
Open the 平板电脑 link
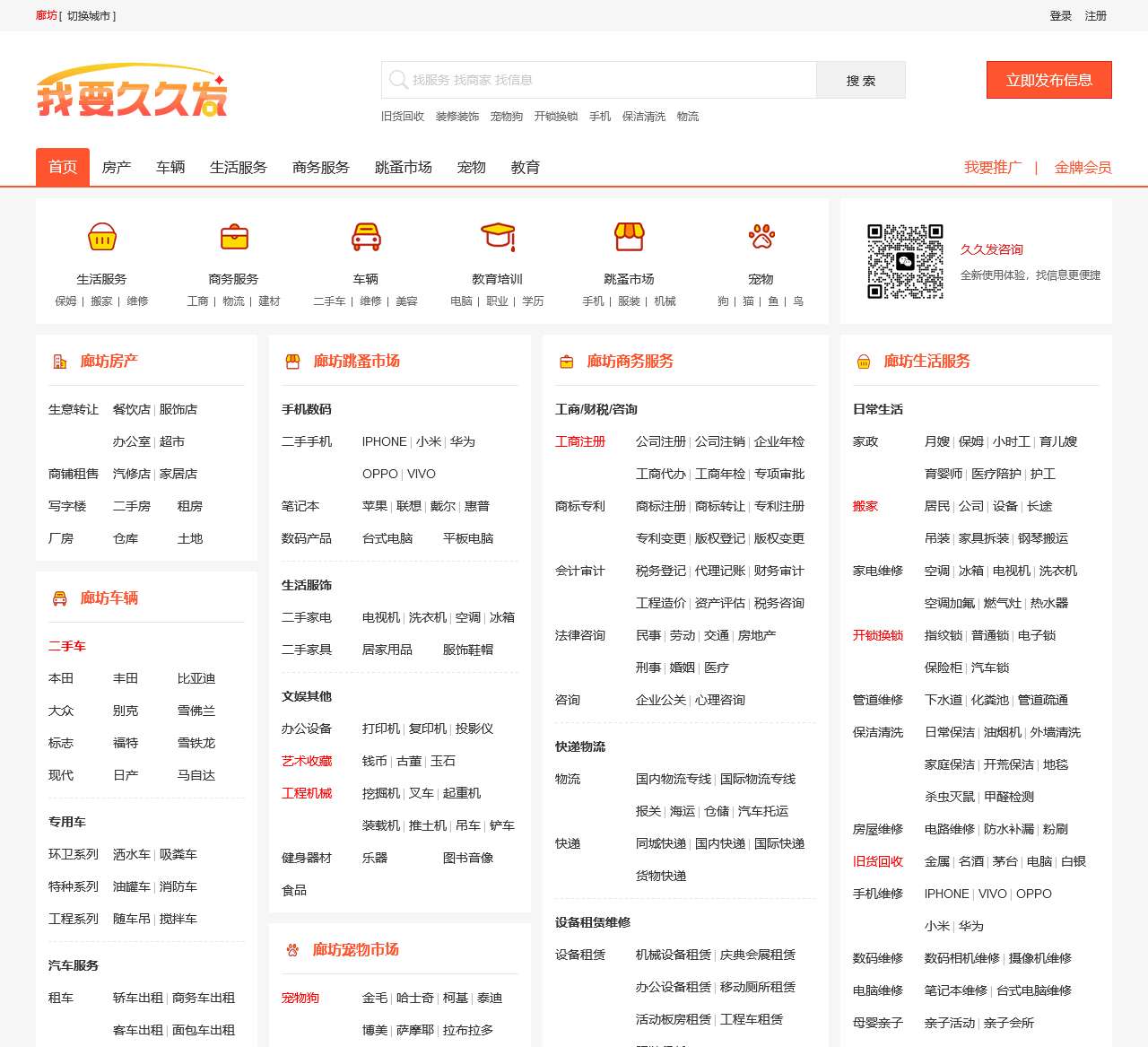tap(468, 538)
